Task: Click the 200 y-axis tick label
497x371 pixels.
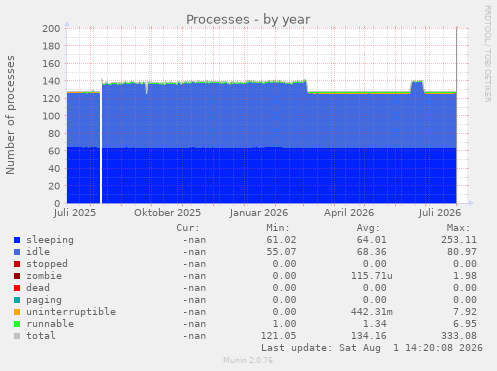Action: point(51,29)
